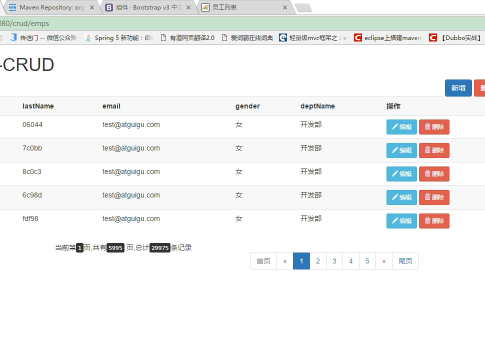
Task: Click the edit button for row 06044
Action: [401, 127]
